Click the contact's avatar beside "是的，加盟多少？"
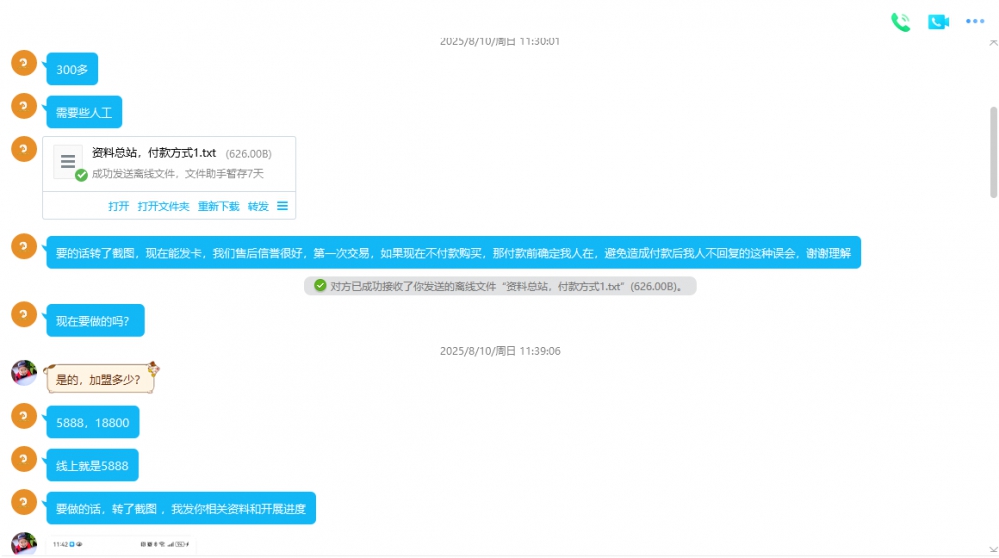The image size is (999, 558). coord(24,373)
